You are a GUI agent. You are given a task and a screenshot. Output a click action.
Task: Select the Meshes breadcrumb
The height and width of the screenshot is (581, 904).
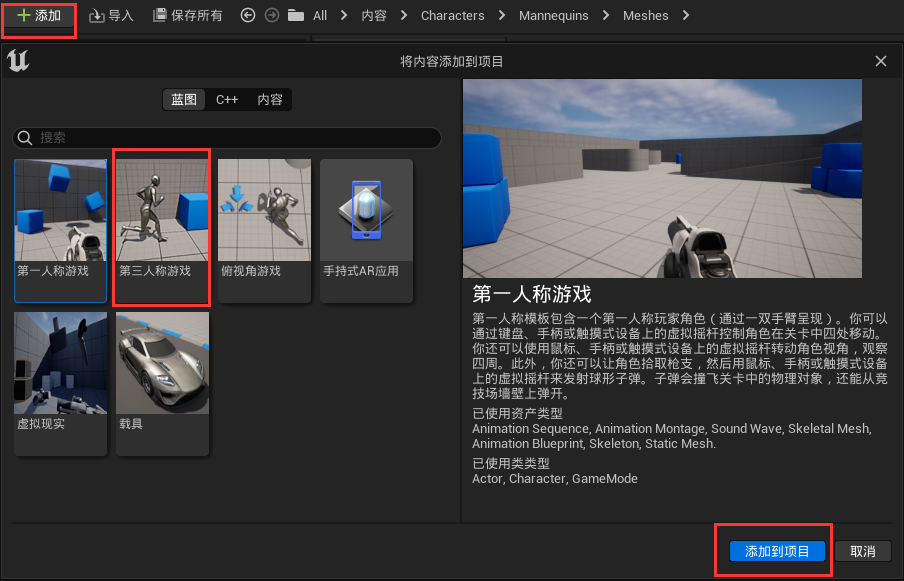pyautogui.click(x=646, y=16)
